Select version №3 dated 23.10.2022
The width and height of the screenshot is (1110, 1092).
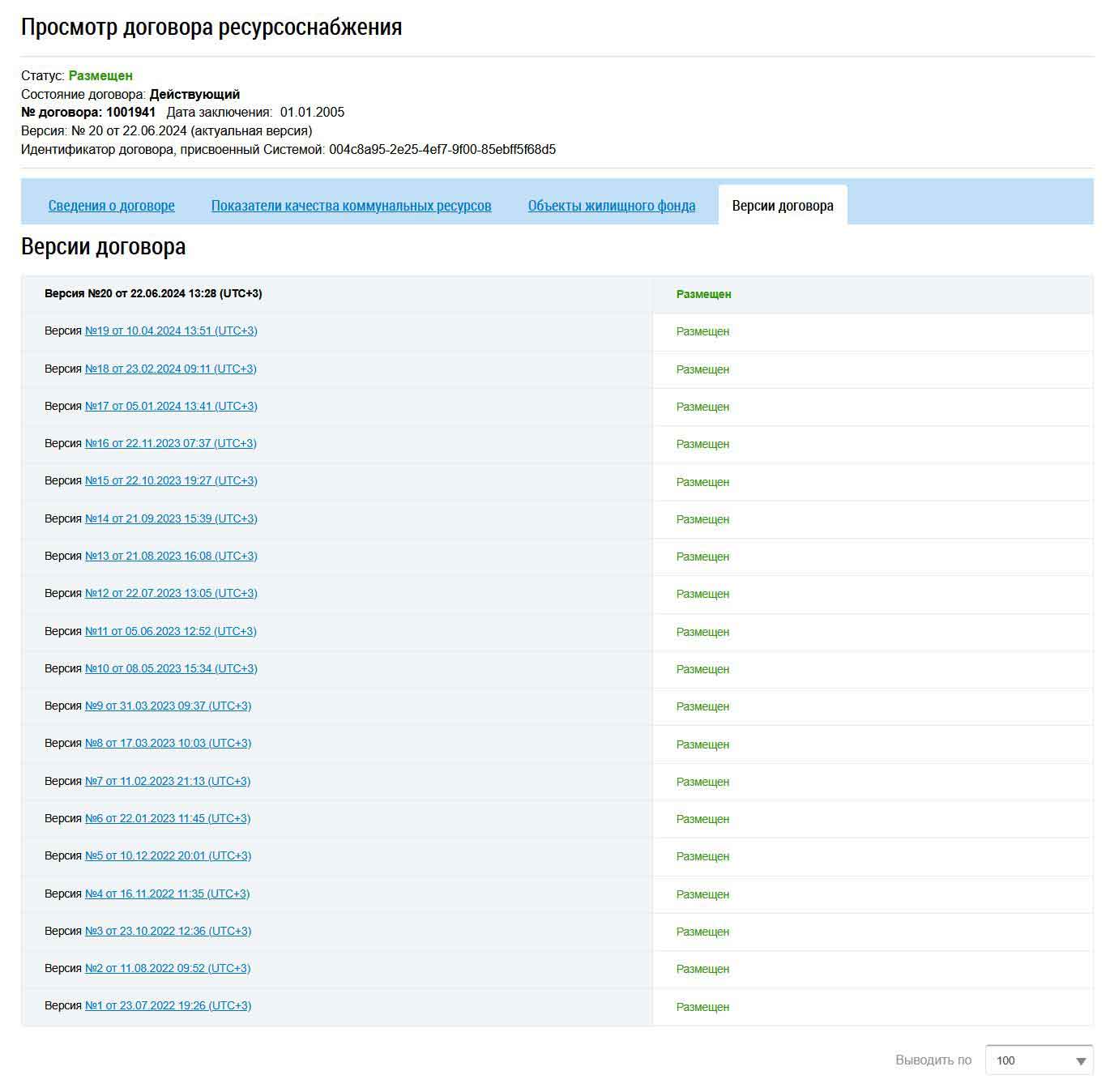[168, 931]
